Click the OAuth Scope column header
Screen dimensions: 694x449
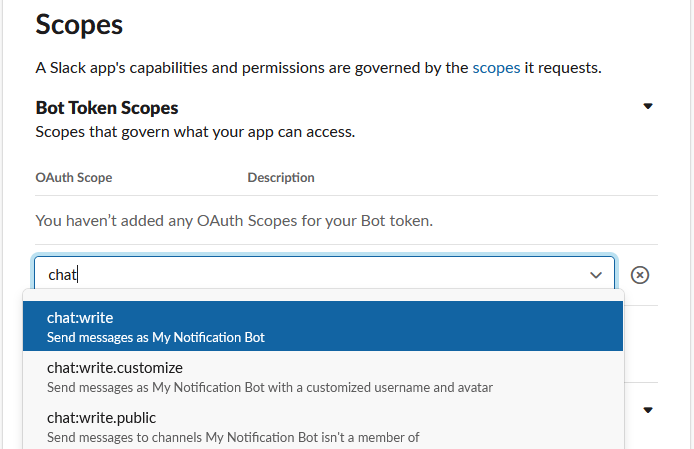tap(73, 178)
